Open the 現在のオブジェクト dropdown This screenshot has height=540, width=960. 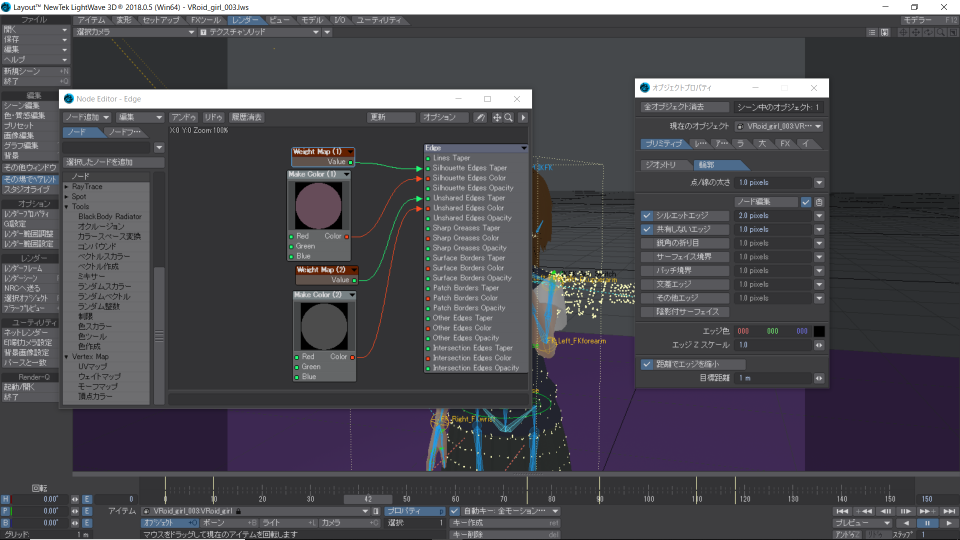(778, 127)
